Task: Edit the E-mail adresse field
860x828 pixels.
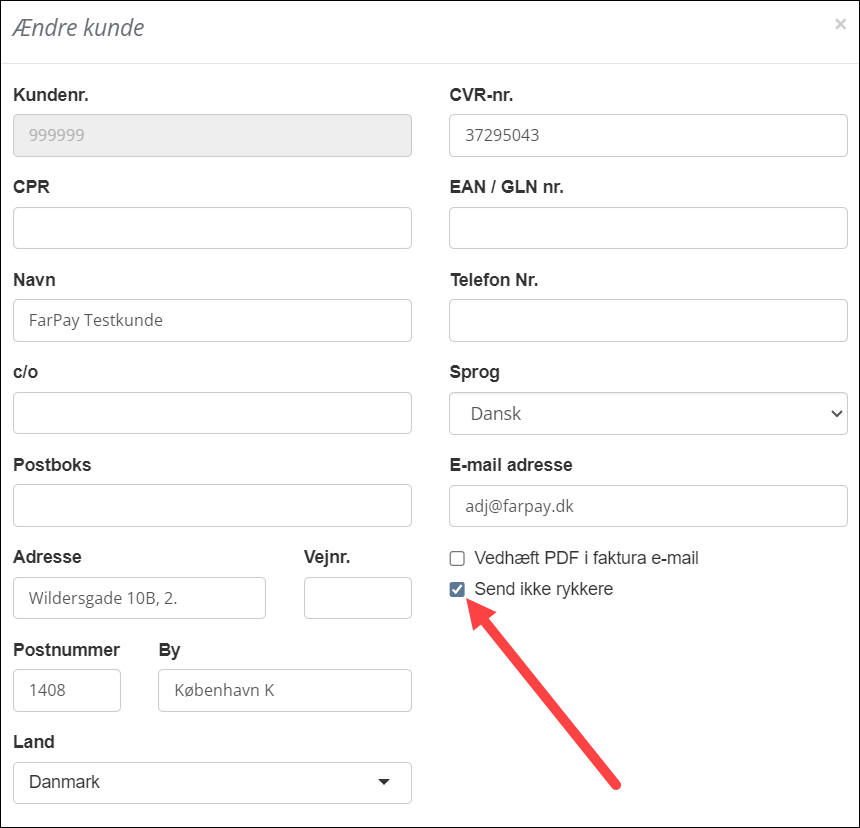Action: point(648,506)
